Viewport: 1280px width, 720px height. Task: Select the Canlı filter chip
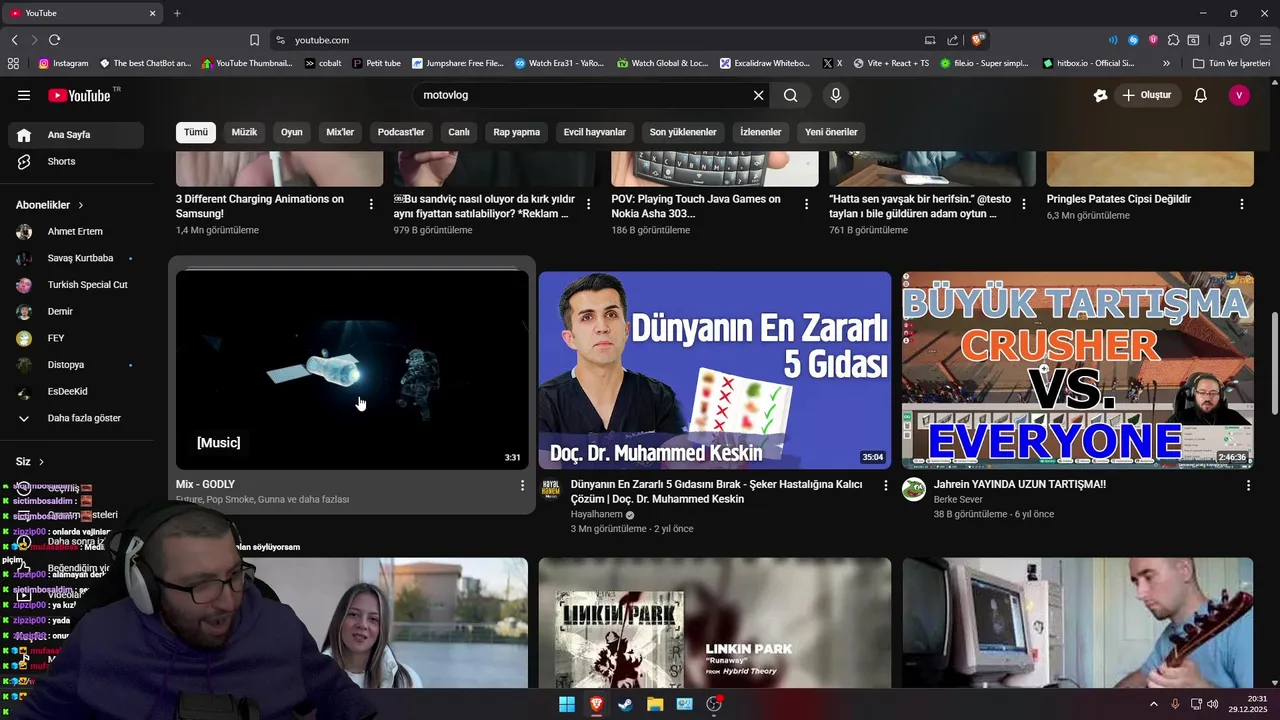pos(459,132)
